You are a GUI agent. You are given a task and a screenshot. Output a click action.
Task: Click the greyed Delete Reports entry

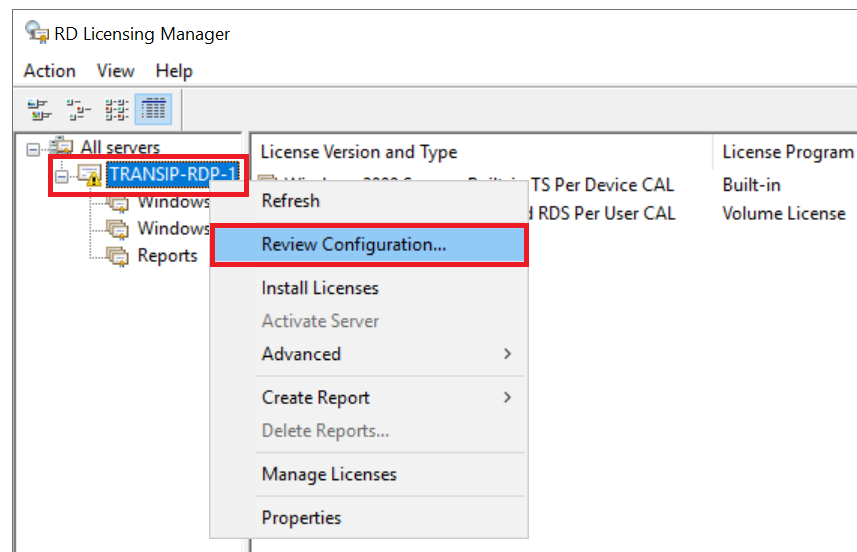tap(369, 431)
